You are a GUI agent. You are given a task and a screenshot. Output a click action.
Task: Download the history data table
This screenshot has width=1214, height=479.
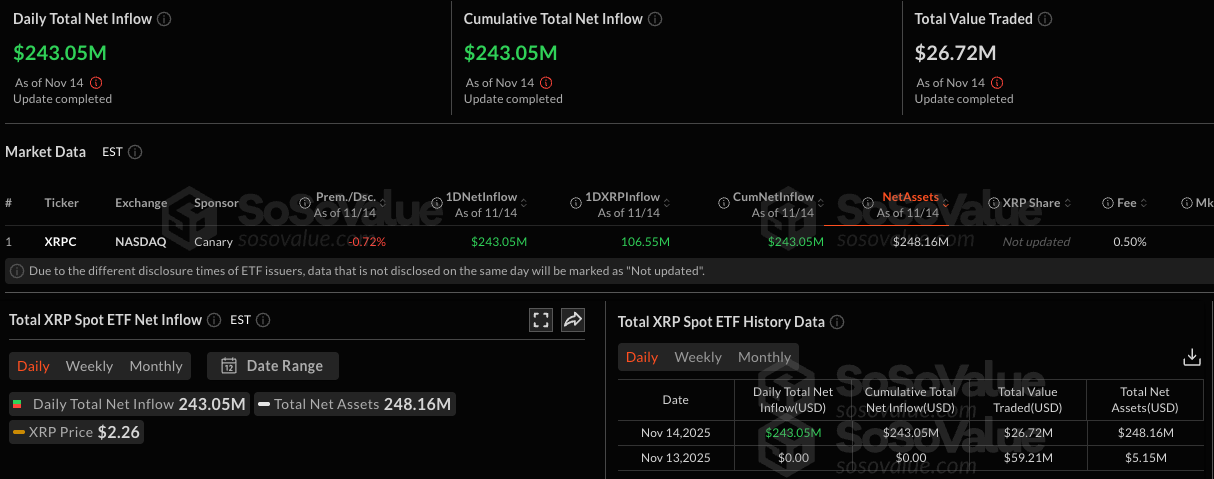tap(1191, 357)
